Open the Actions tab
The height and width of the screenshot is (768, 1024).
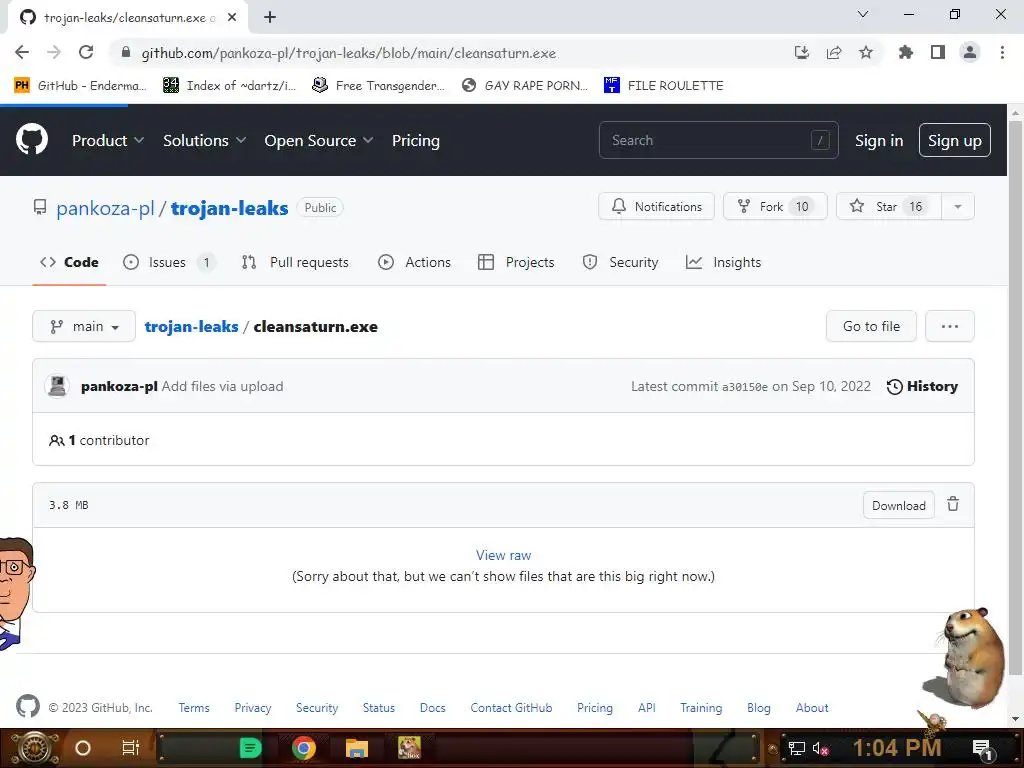pos(414,262)
